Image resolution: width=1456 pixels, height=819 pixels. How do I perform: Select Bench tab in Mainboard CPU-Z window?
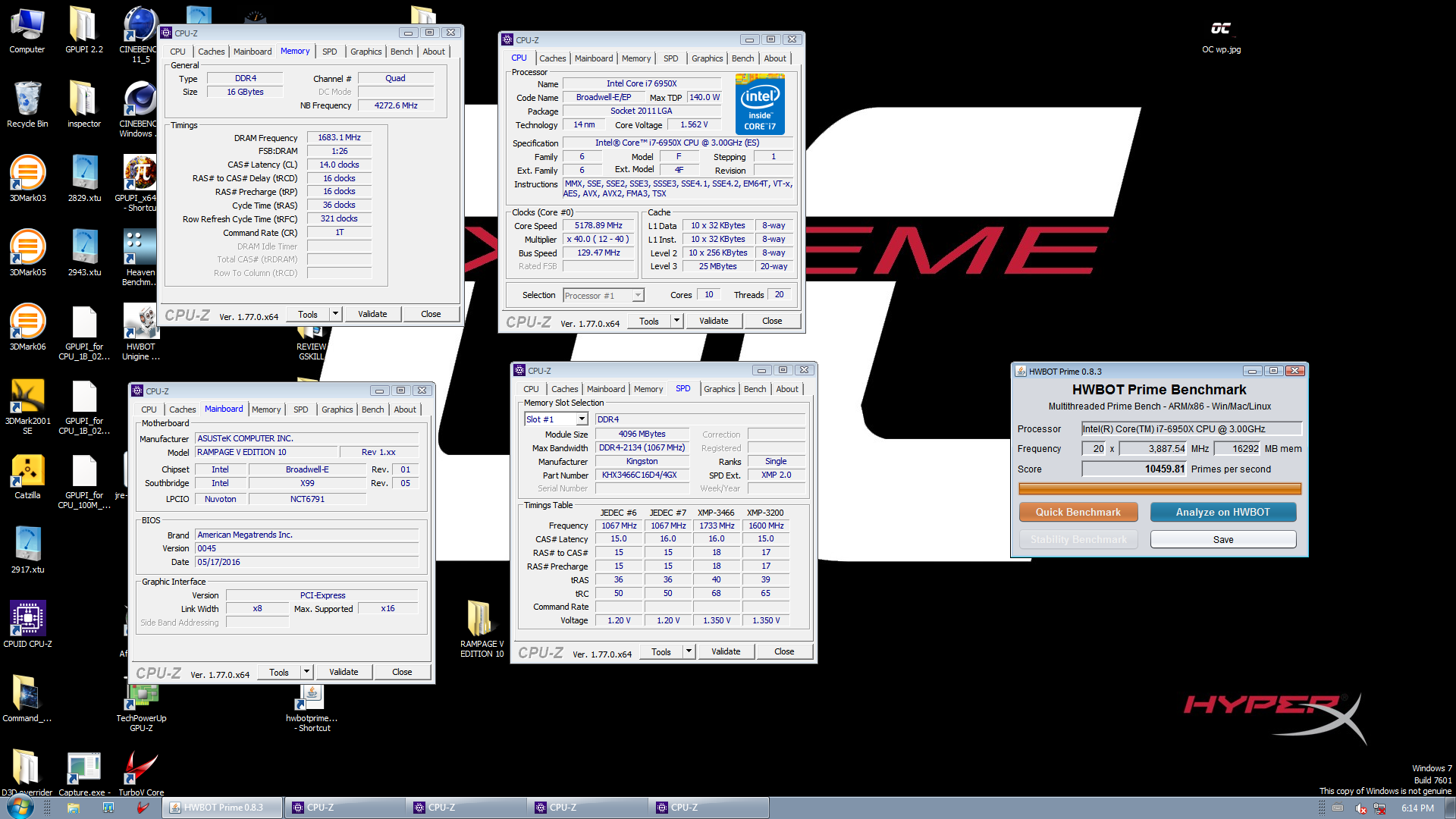pos(372,409)
